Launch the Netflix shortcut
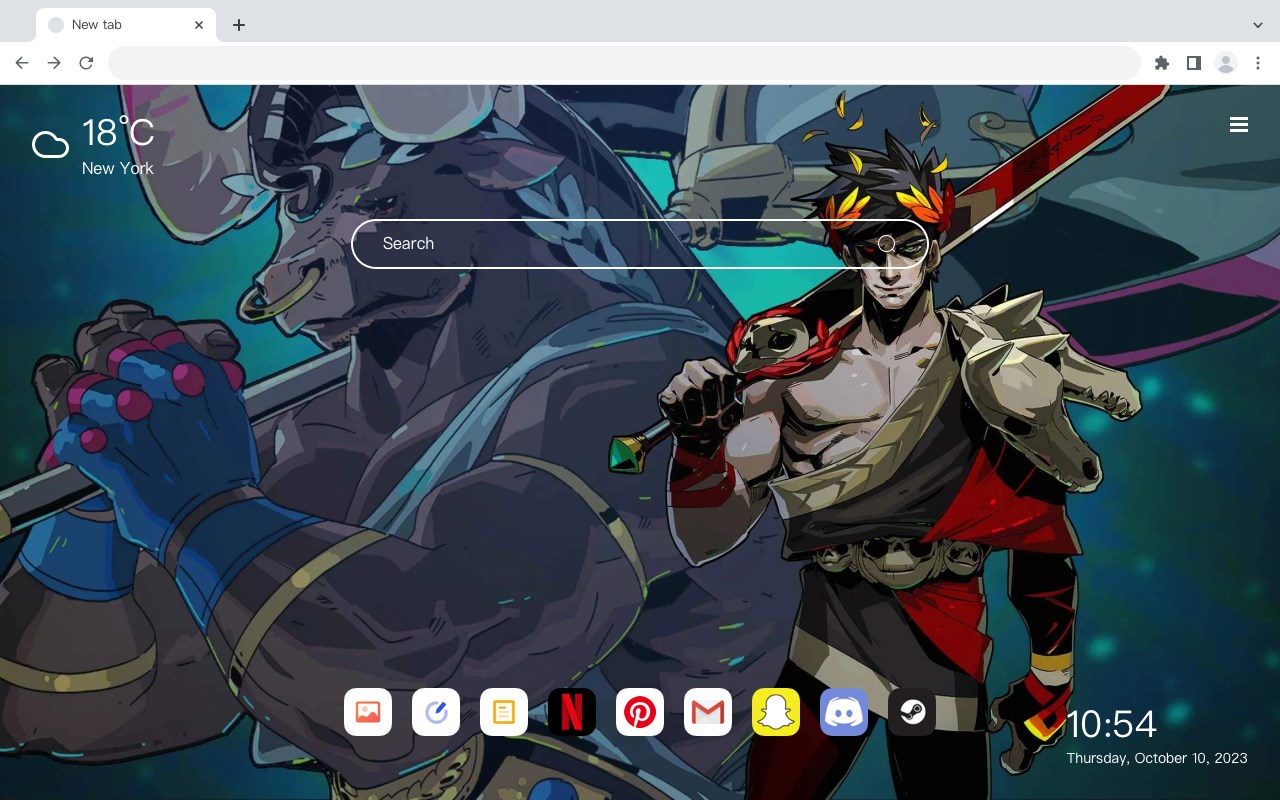 [572, 712]
